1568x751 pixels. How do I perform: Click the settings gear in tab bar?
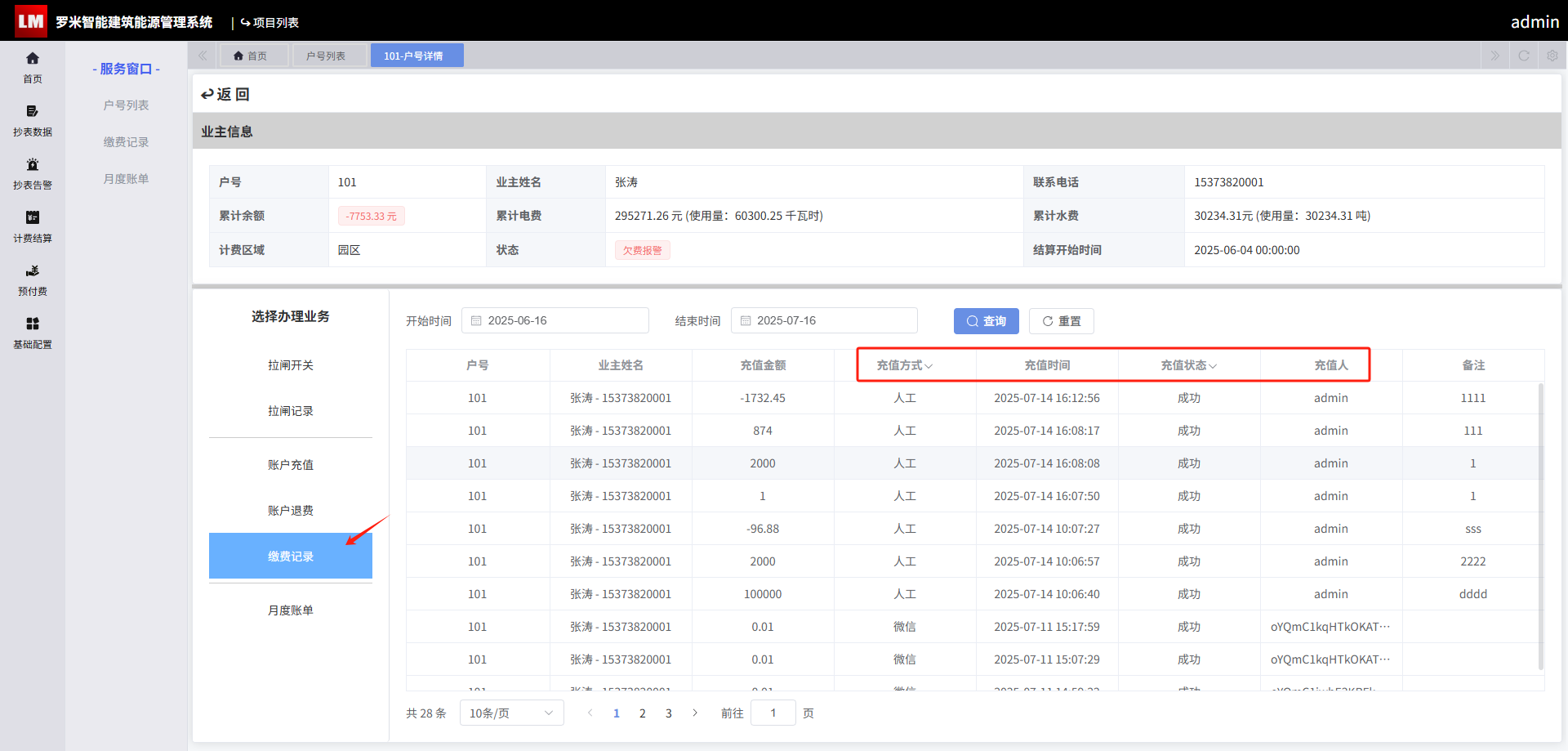[1552, 56]
